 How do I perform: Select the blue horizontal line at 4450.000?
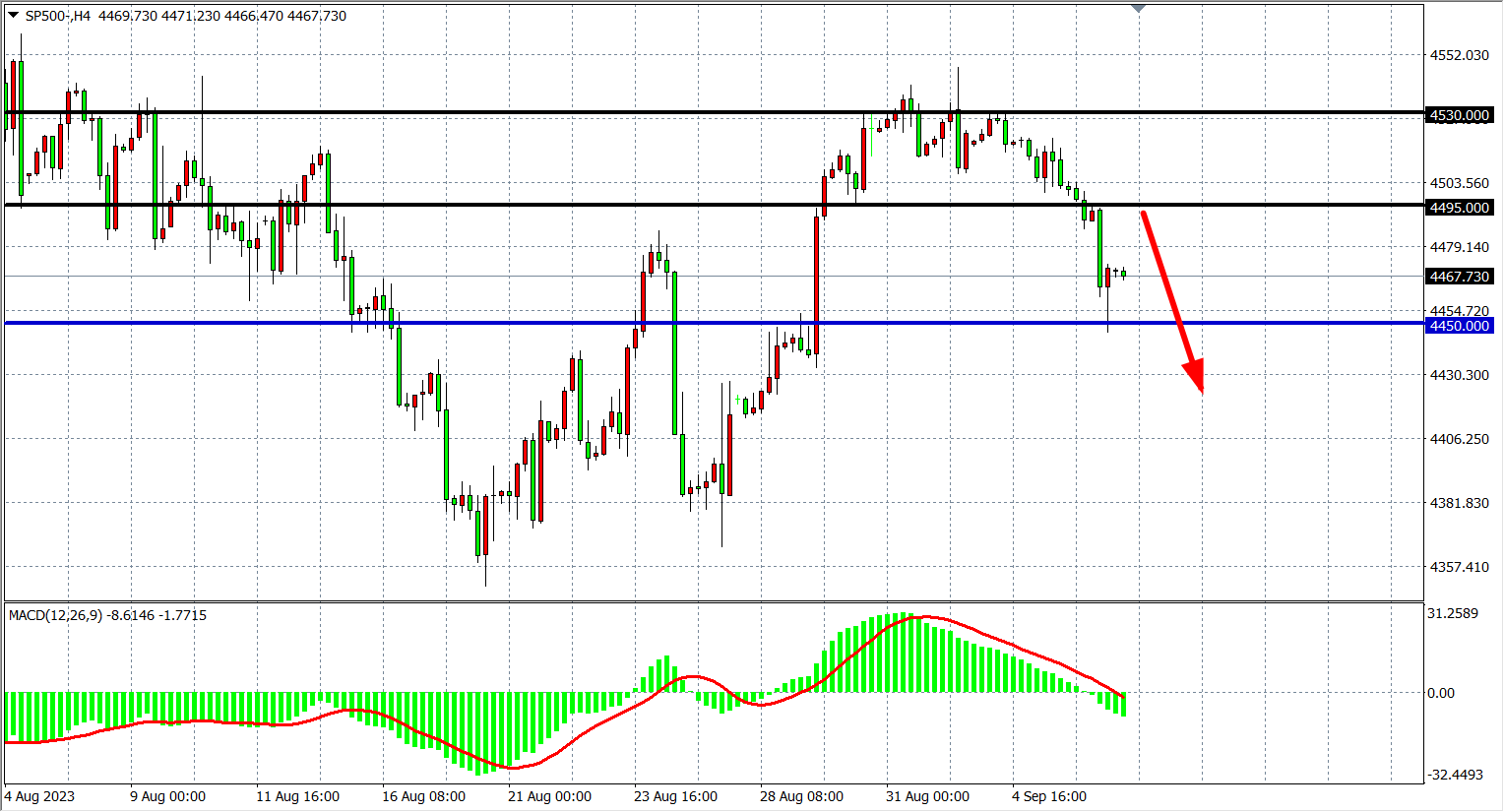point(591,323)
